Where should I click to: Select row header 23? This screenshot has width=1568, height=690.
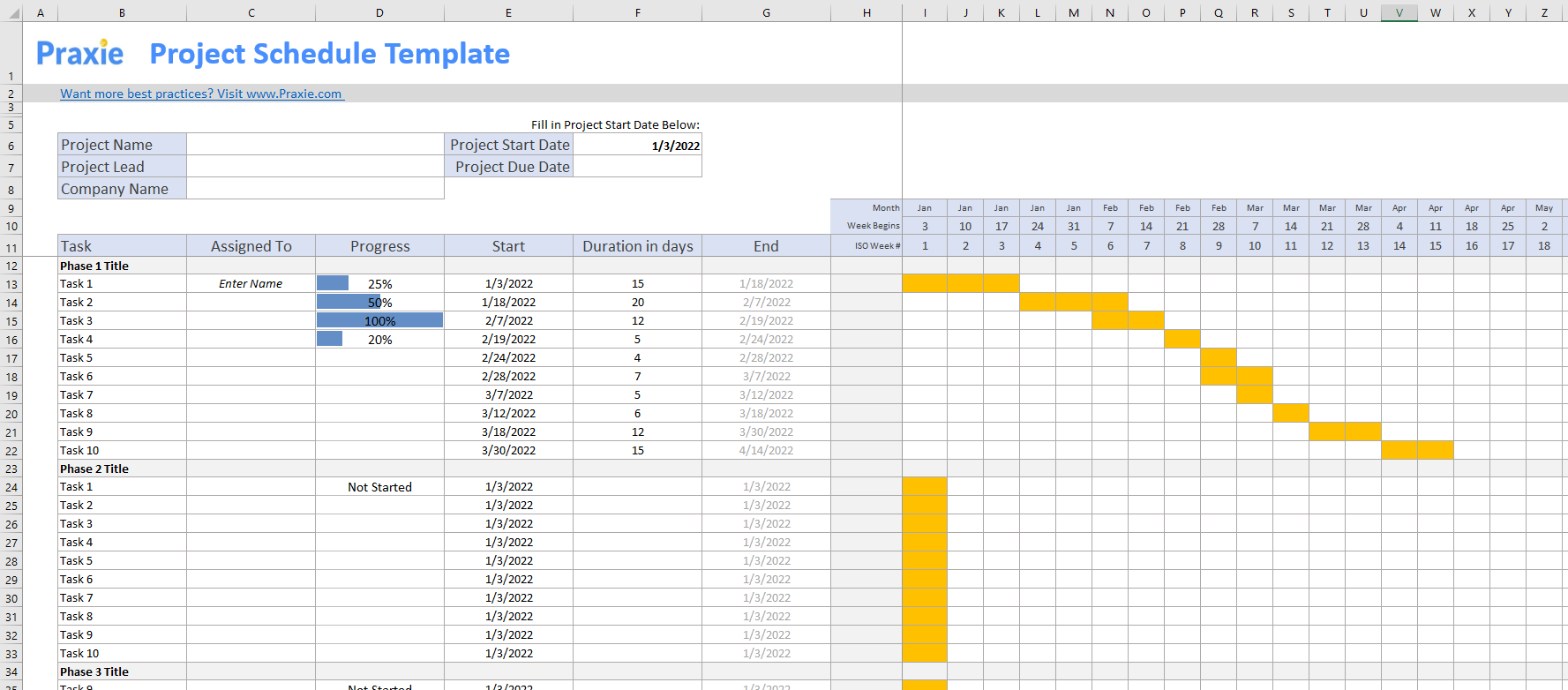(x=11, y=469)
